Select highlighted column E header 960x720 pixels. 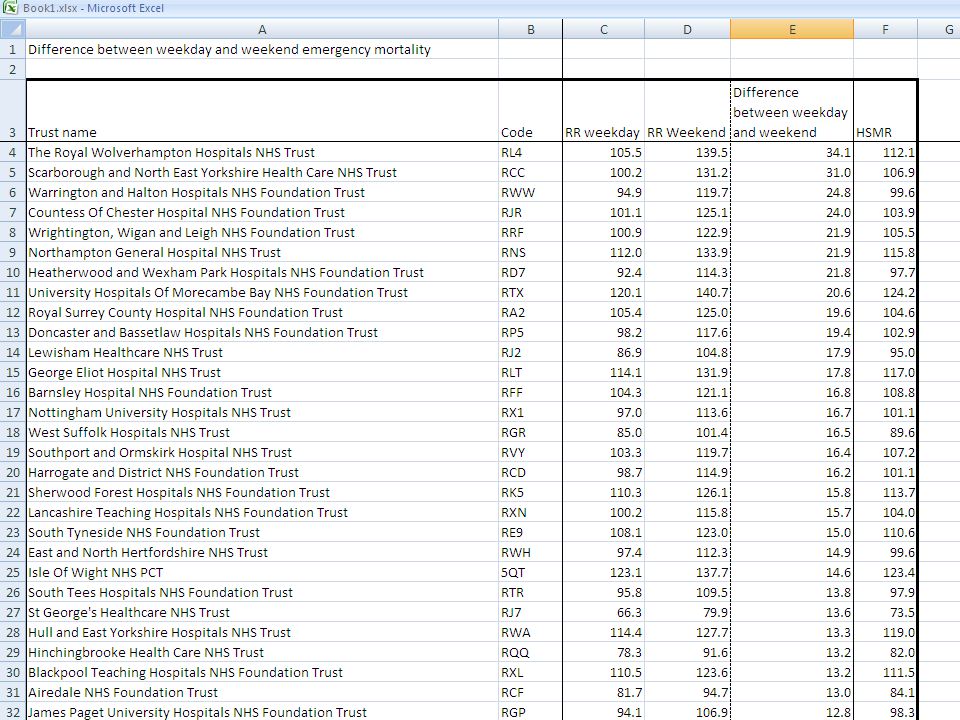click(x=792, y=29)
